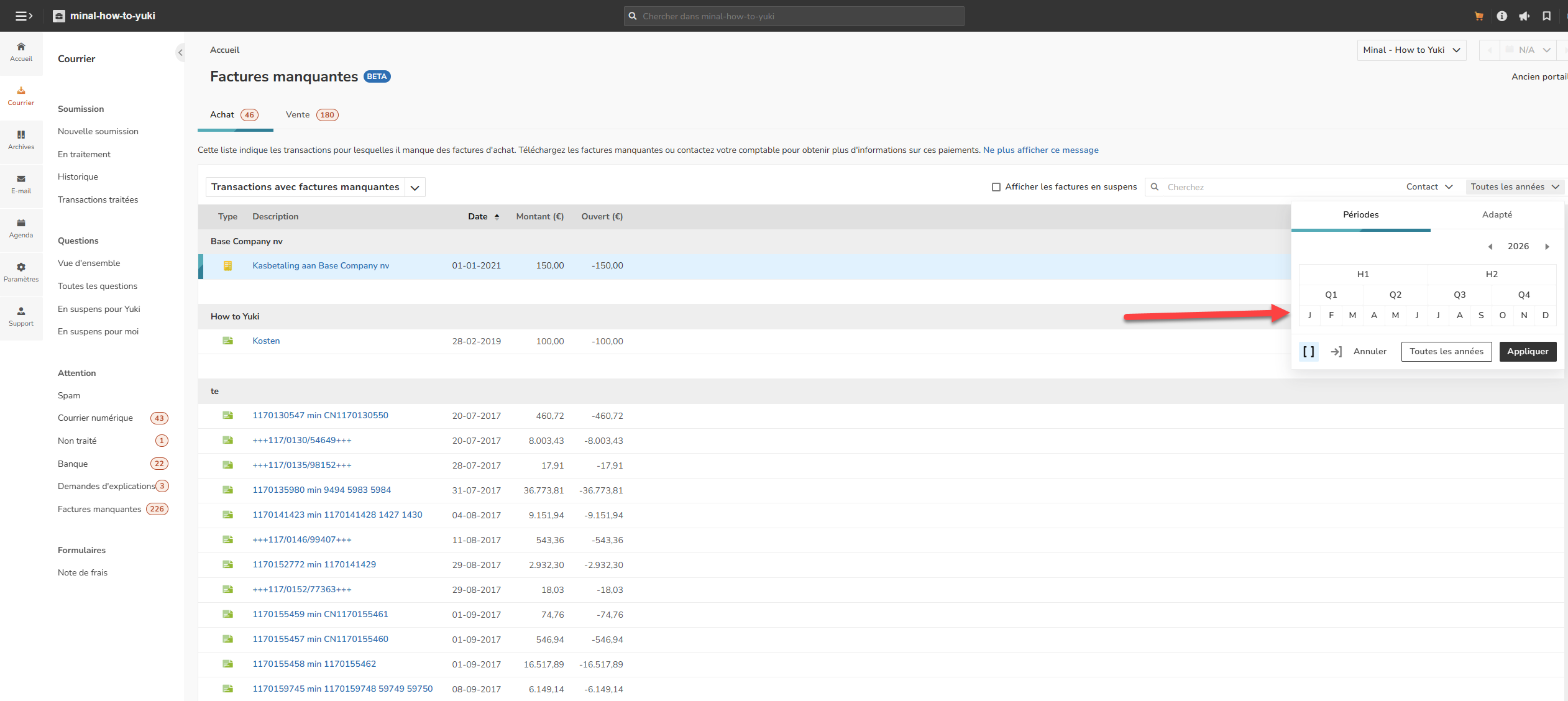Open Archives in left sidebar
Screen dimensions: 1568x701
[21, 140]
